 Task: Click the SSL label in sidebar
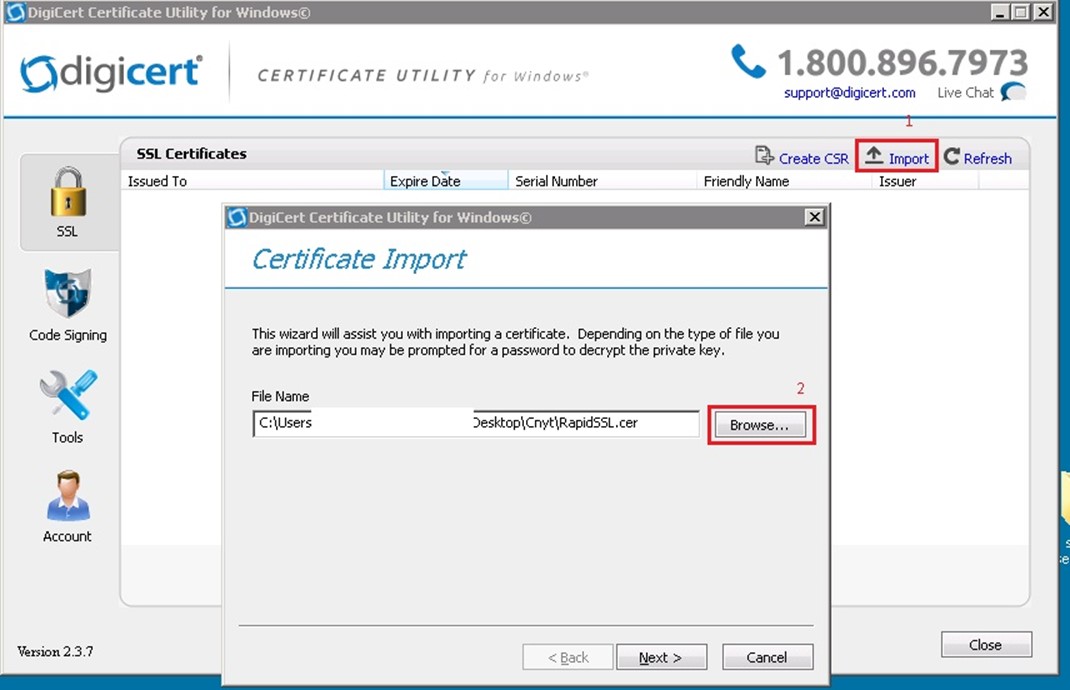coord(67,231)
